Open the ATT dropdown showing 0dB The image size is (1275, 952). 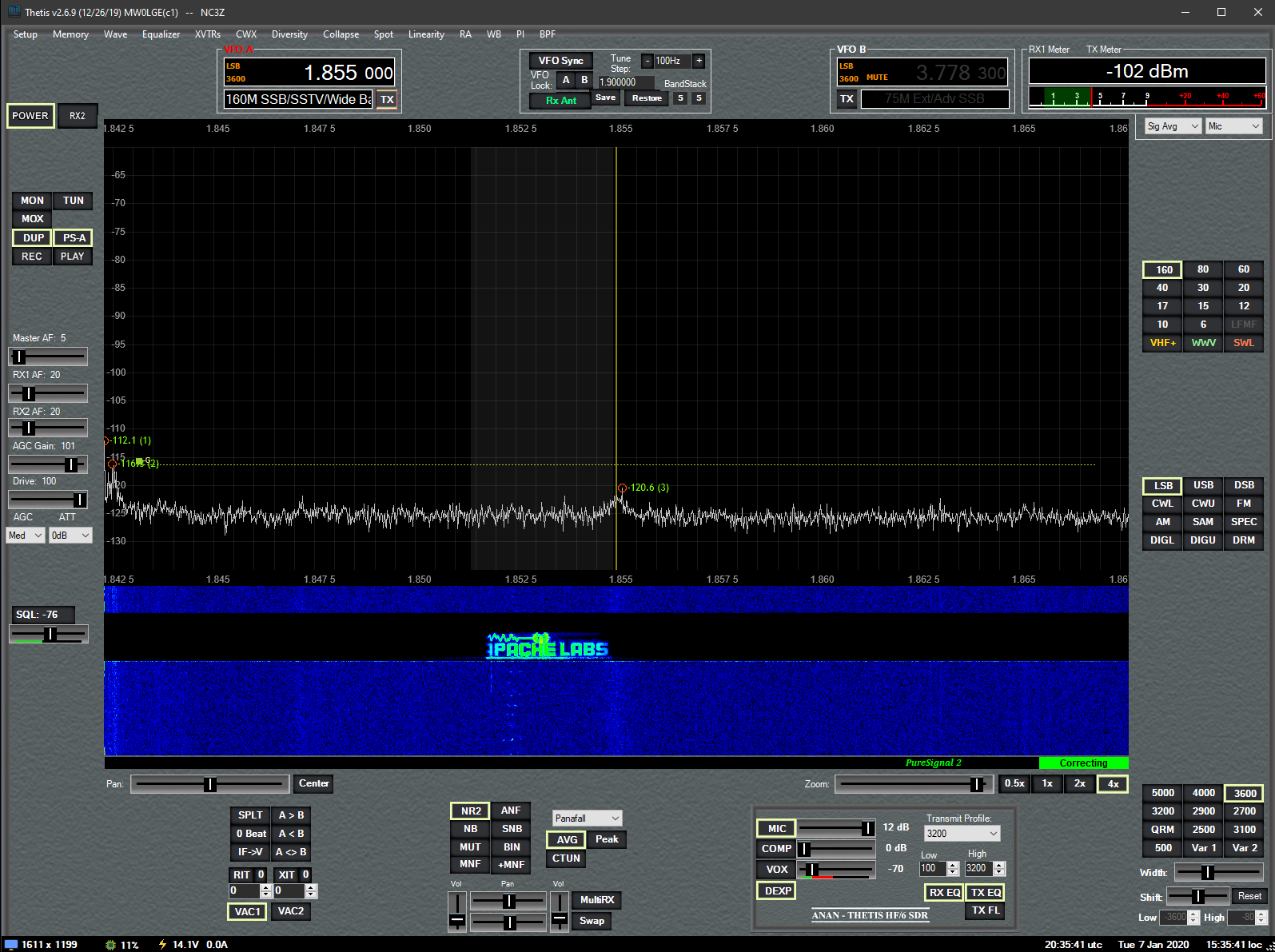70,536
